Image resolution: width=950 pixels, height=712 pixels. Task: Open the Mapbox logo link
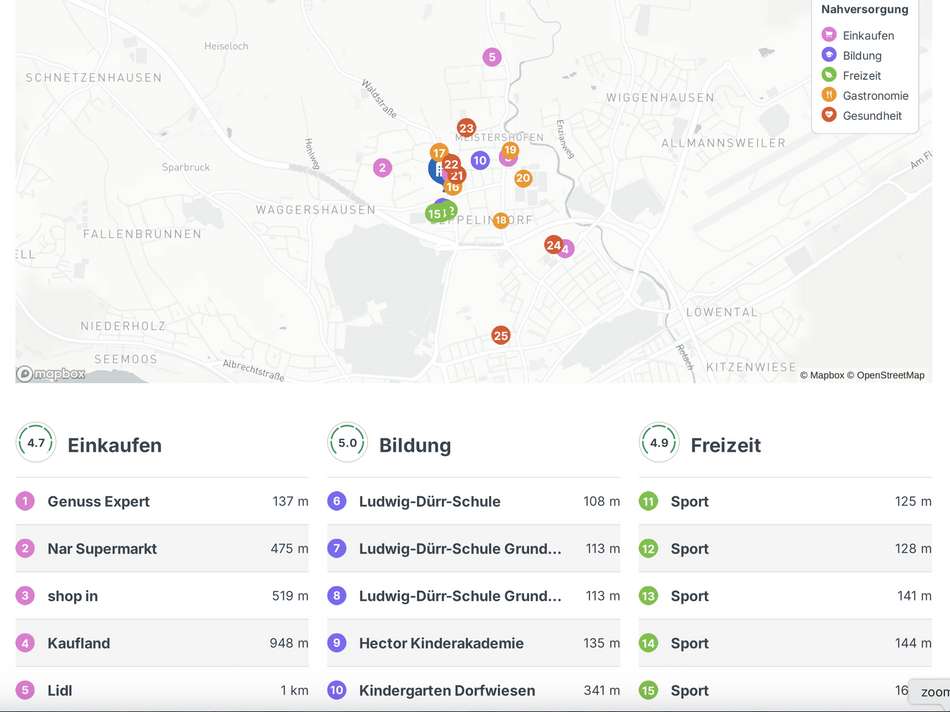(x=51, y=374)
